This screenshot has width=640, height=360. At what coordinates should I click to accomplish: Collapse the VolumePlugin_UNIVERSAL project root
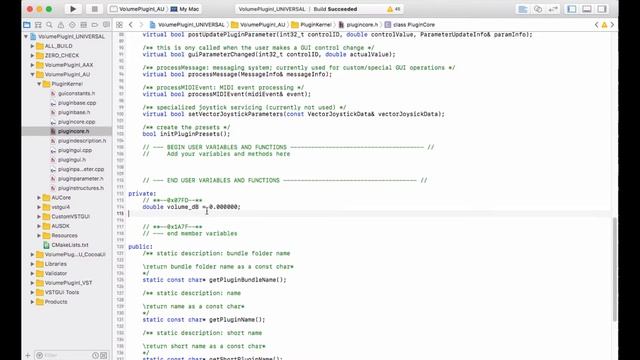pyautogui.click(x=26, y=37)
